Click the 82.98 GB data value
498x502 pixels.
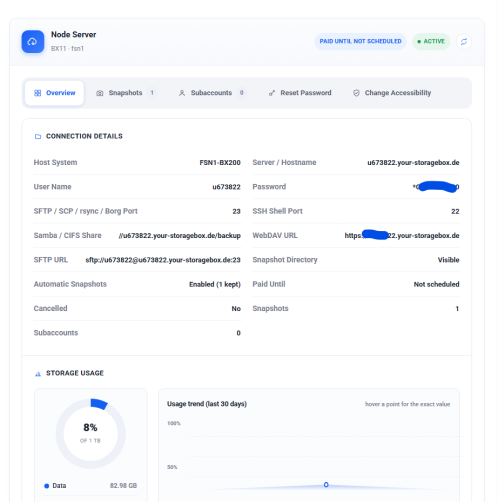point(123,486)
